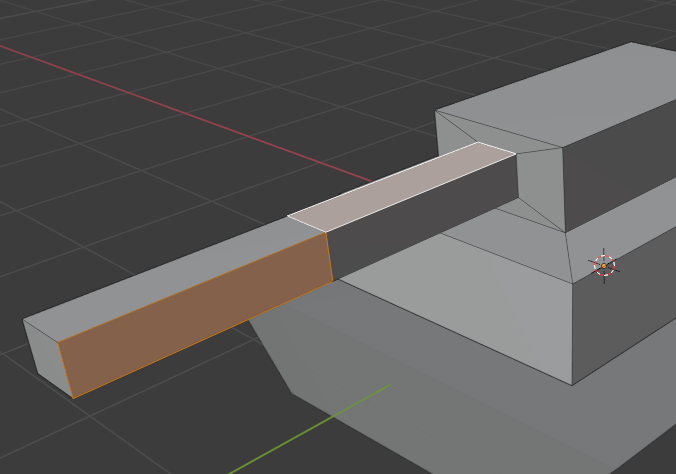Click the 3D cursor crosshair on the block

[x=604, y=266]
